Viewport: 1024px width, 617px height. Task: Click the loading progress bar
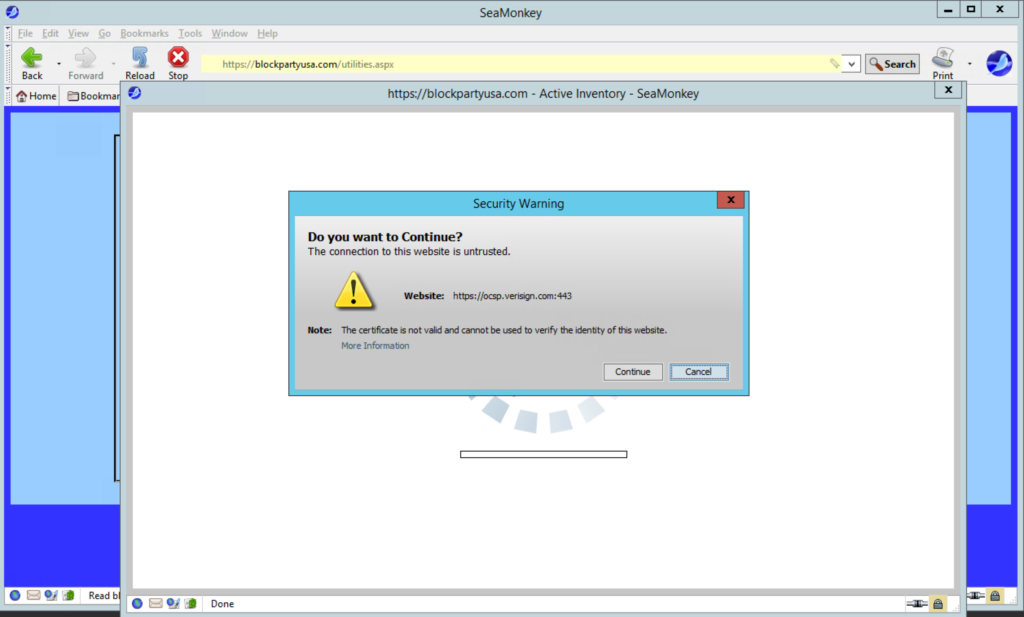543,454
